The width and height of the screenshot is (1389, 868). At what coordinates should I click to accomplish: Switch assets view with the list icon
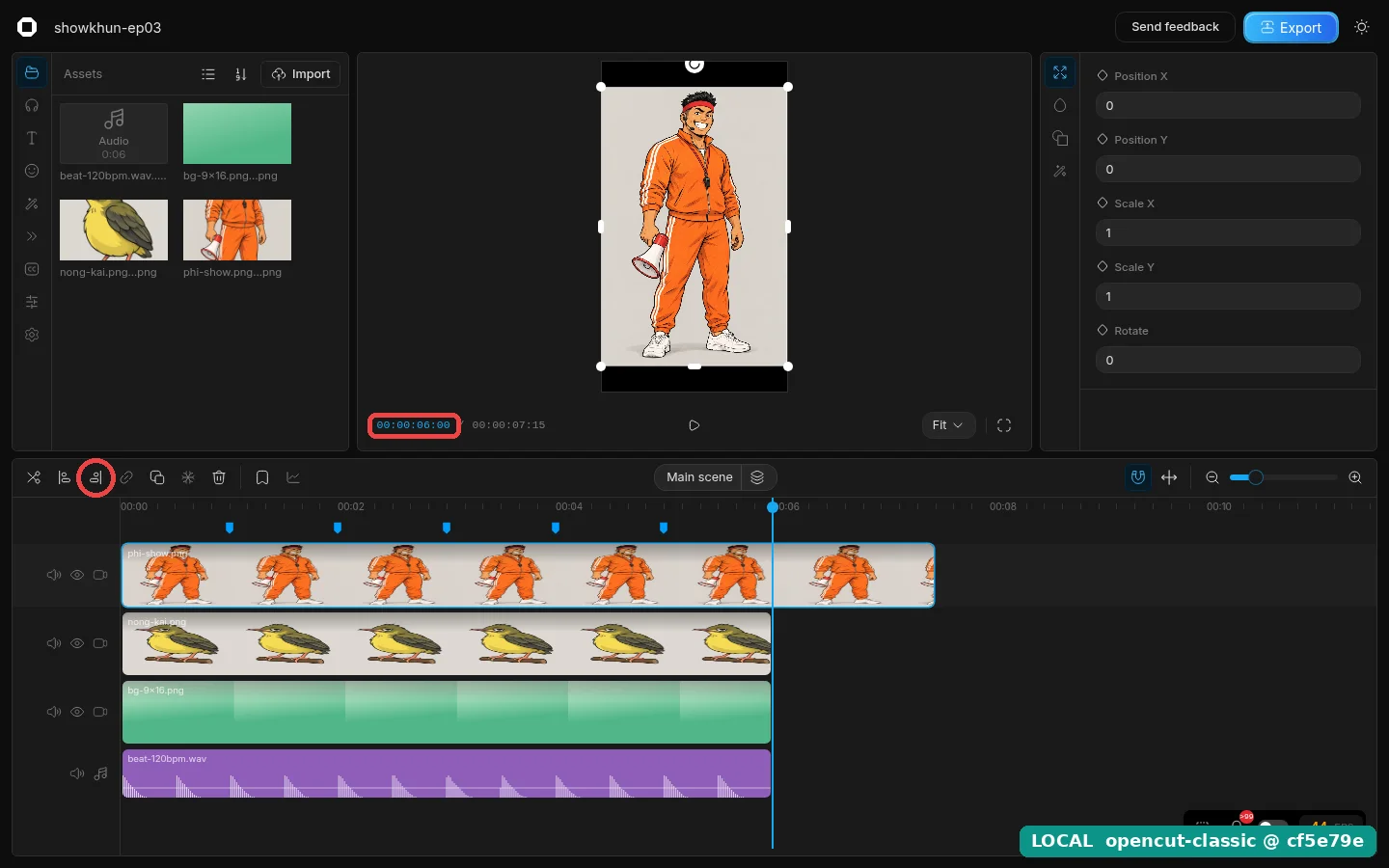pyautogui.click(x=208, y=74)
